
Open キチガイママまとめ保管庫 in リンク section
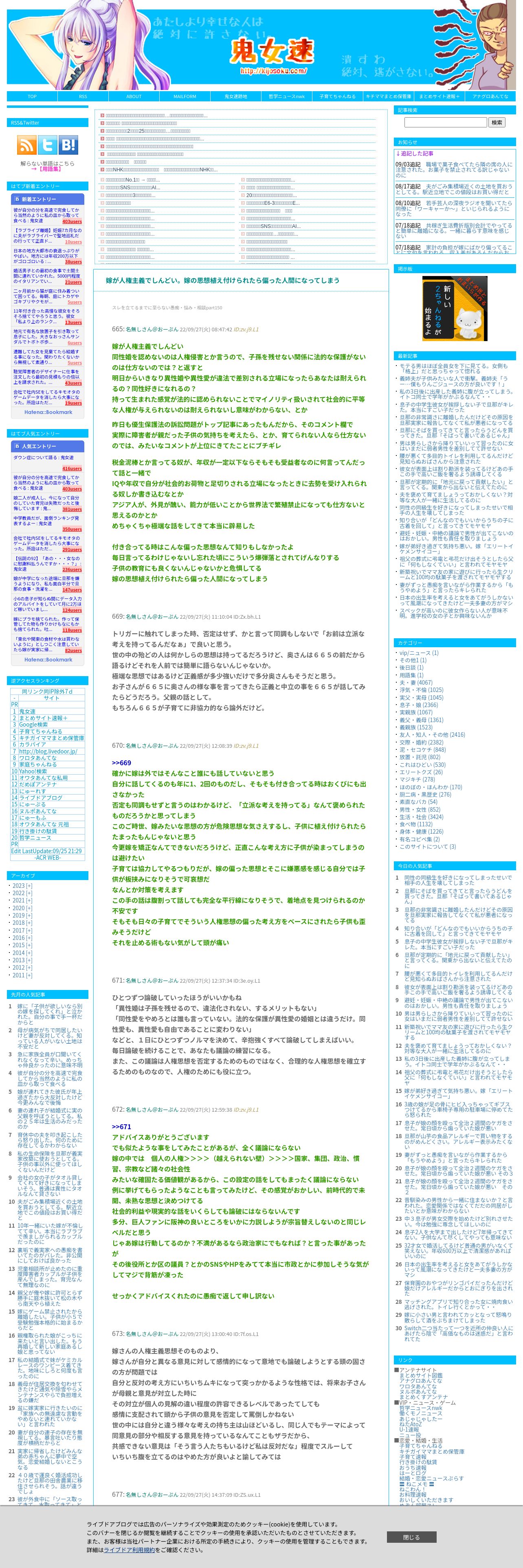(x=432, y=1451)
